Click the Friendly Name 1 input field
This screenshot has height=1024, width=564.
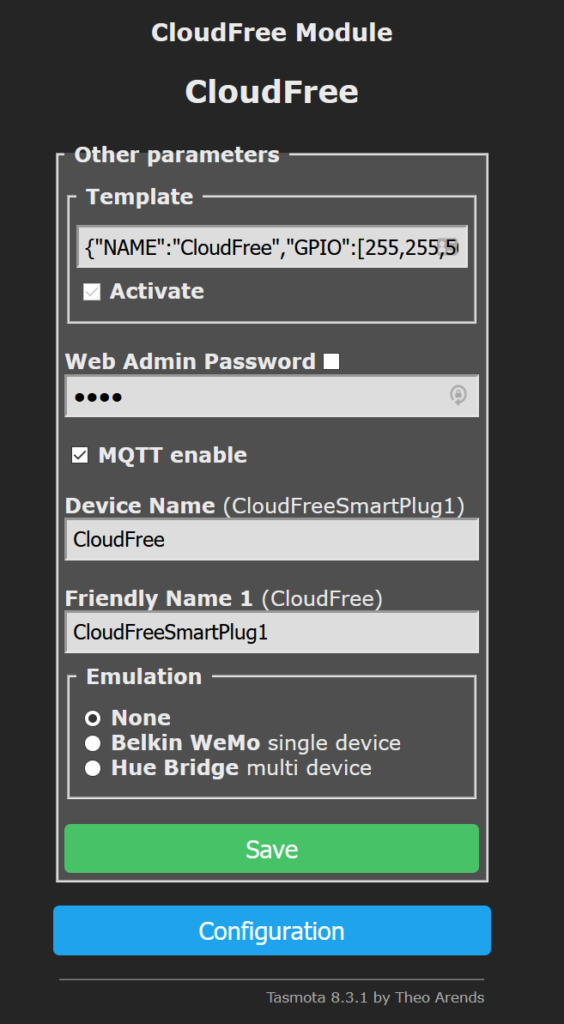click(x=272, y=632)
